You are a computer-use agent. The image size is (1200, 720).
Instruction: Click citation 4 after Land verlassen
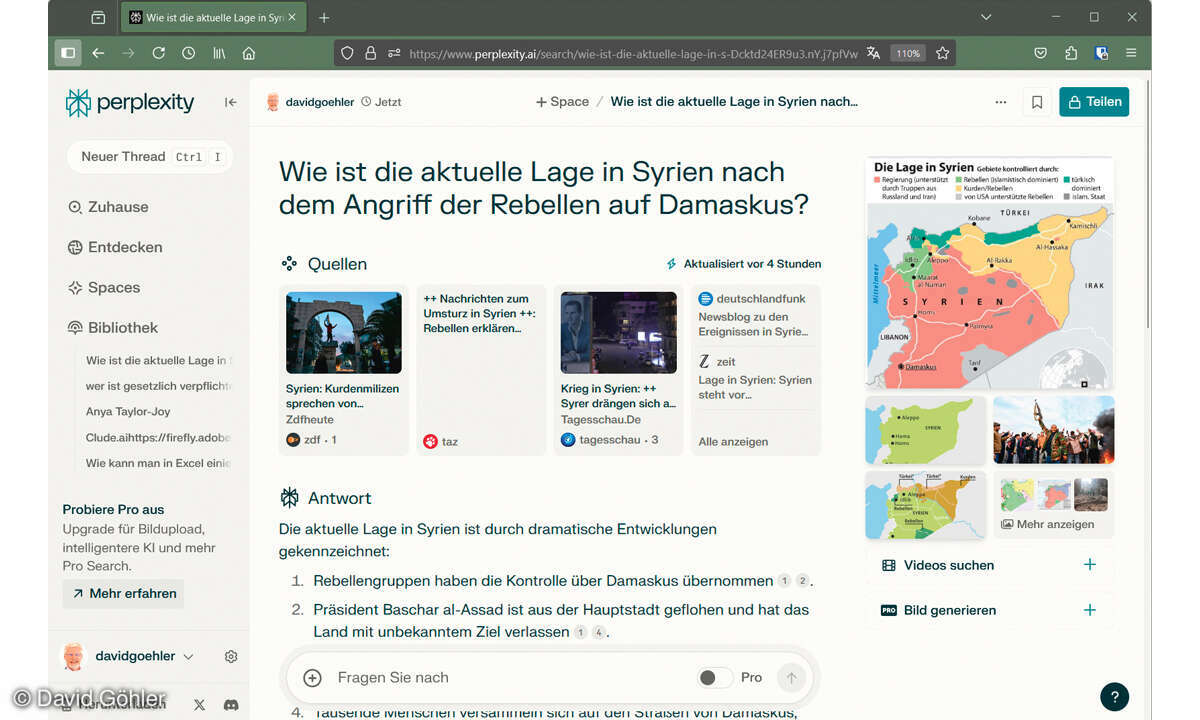pos(598,632)
